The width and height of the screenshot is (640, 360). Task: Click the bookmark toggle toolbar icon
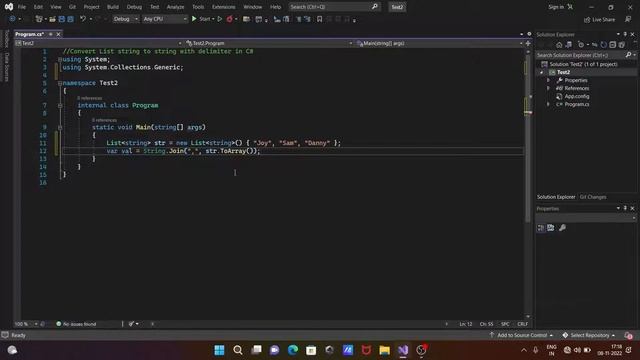click(320, 19)
